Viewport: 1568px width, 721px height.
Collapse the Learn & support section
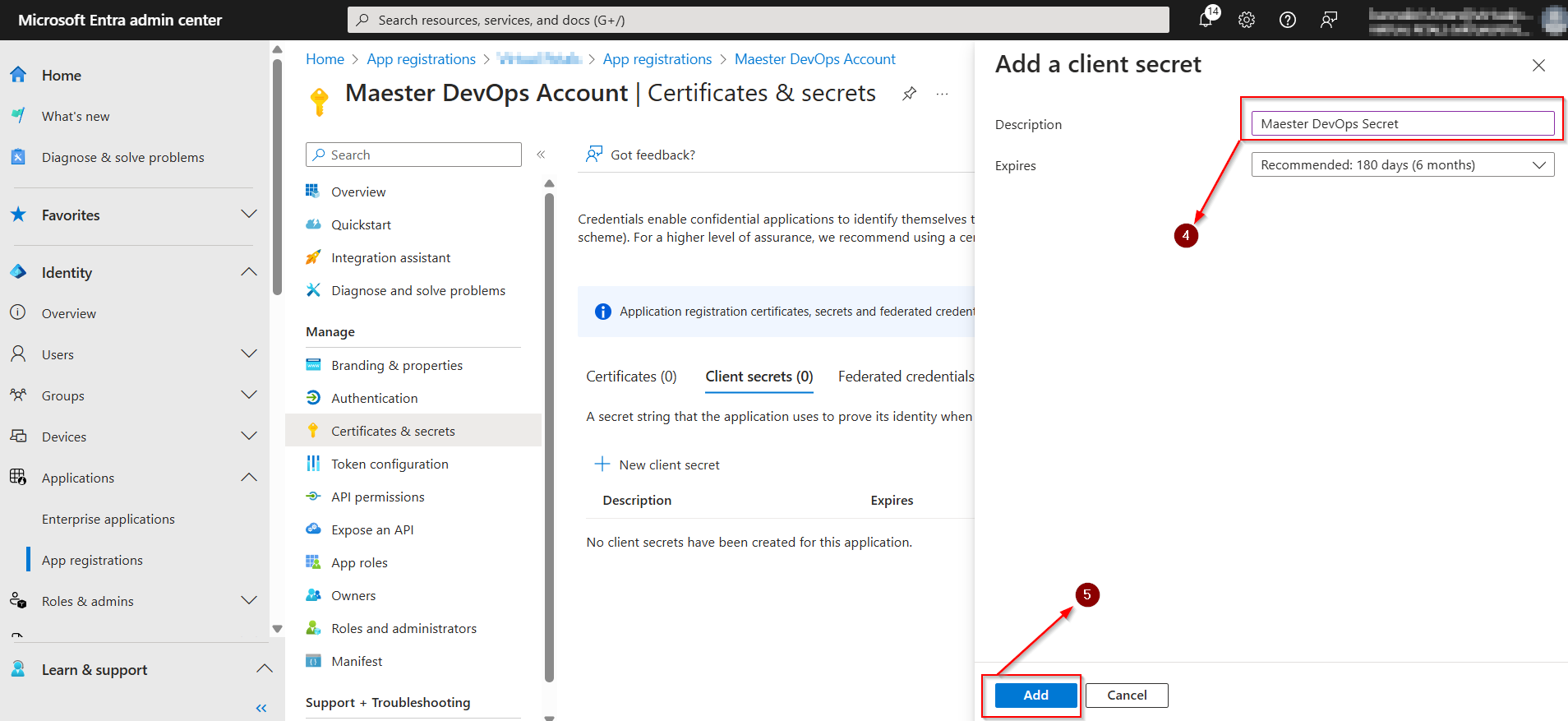coord(265,669)
